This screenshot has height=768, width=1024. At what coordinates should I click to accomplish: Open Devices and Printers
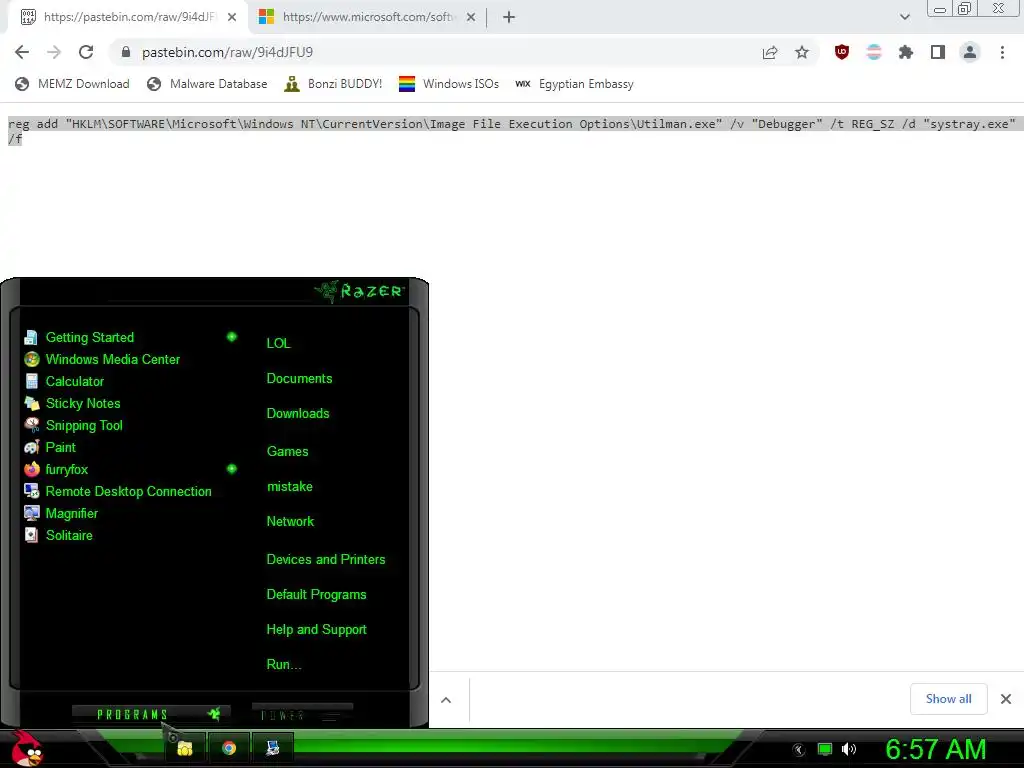[x=326, y=559]
